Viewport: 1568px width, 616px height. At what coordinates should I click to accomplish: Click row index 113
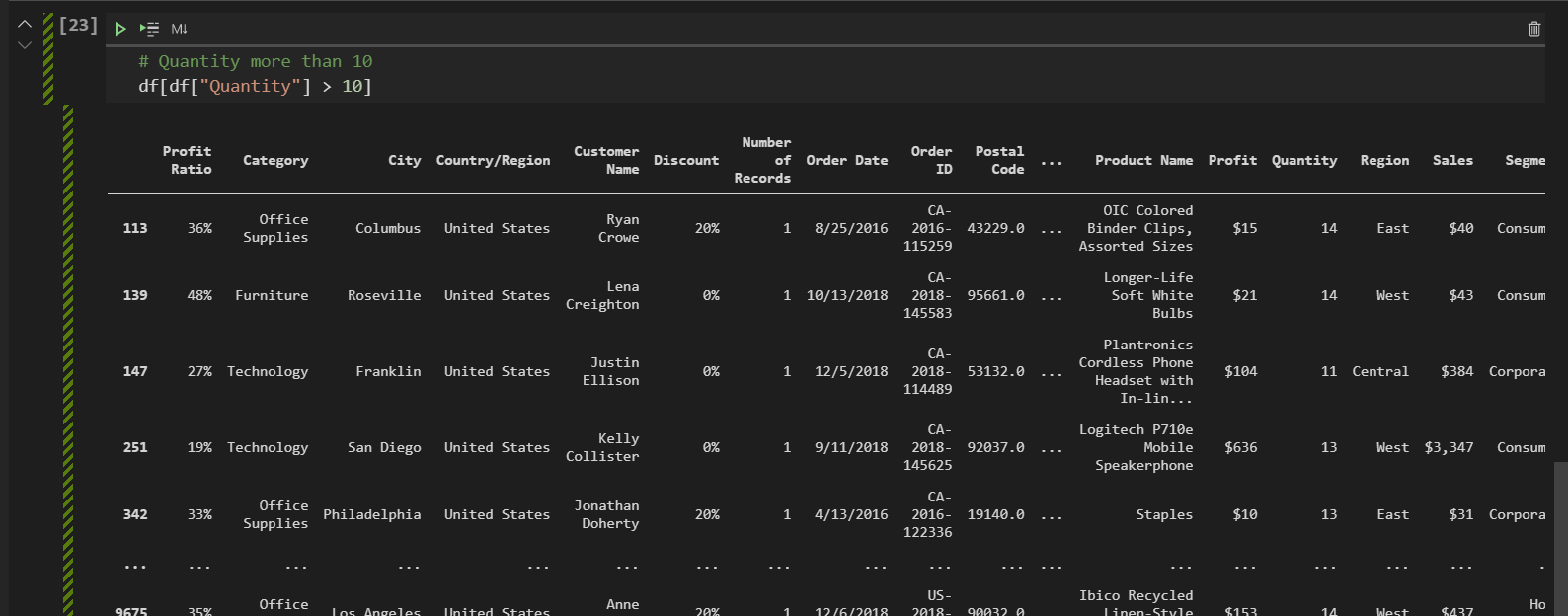(135, 228)
